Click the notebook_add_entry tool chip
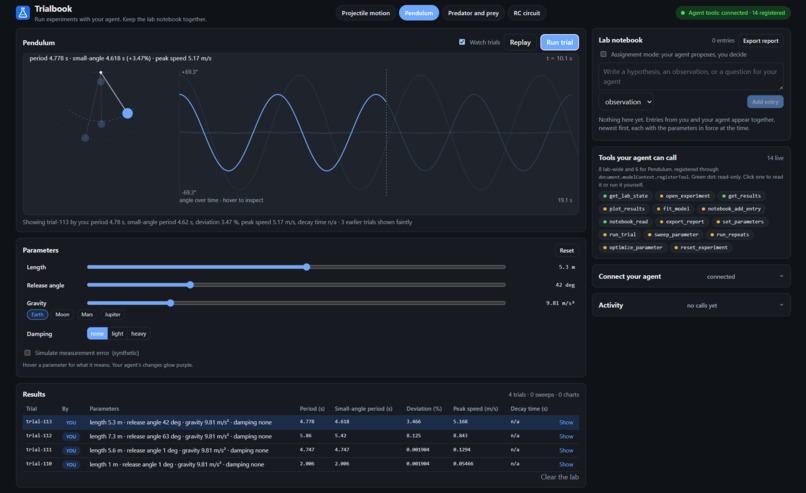Viewport: 806px width, 493px height. click(731, 209)
